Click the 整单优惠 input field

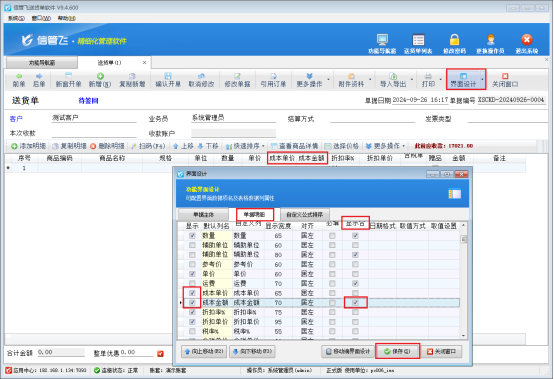tap(136, 353)
